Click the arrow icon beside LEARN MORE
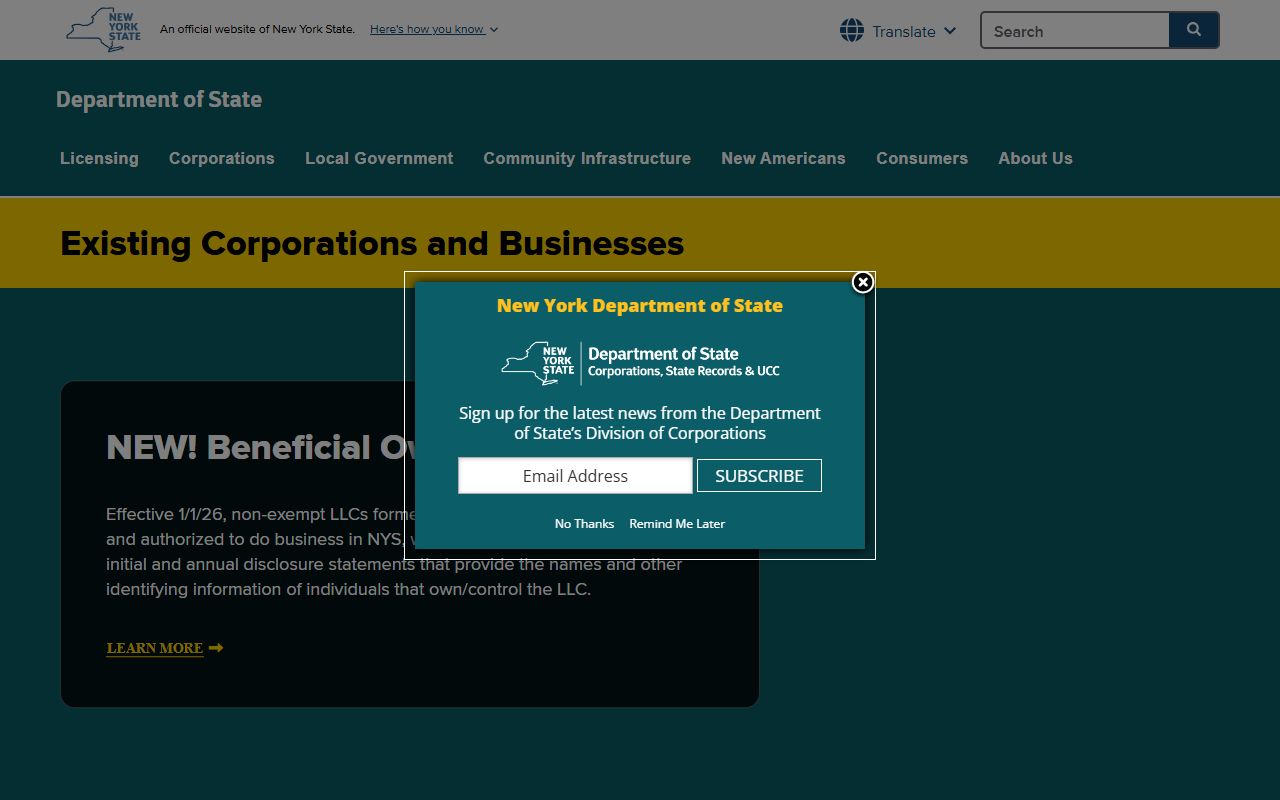 216,648
